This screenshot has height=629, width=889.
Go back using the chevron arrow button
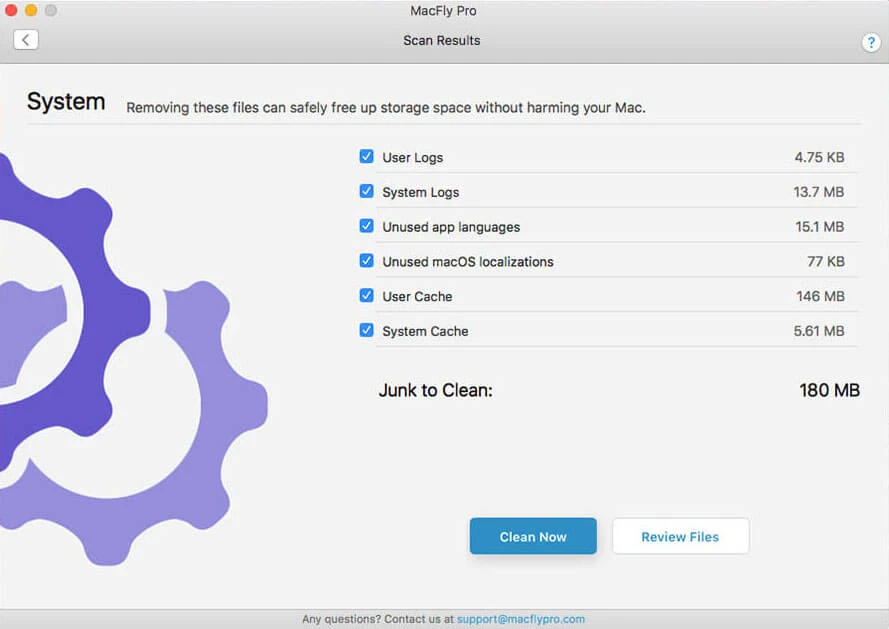[26, 40]
